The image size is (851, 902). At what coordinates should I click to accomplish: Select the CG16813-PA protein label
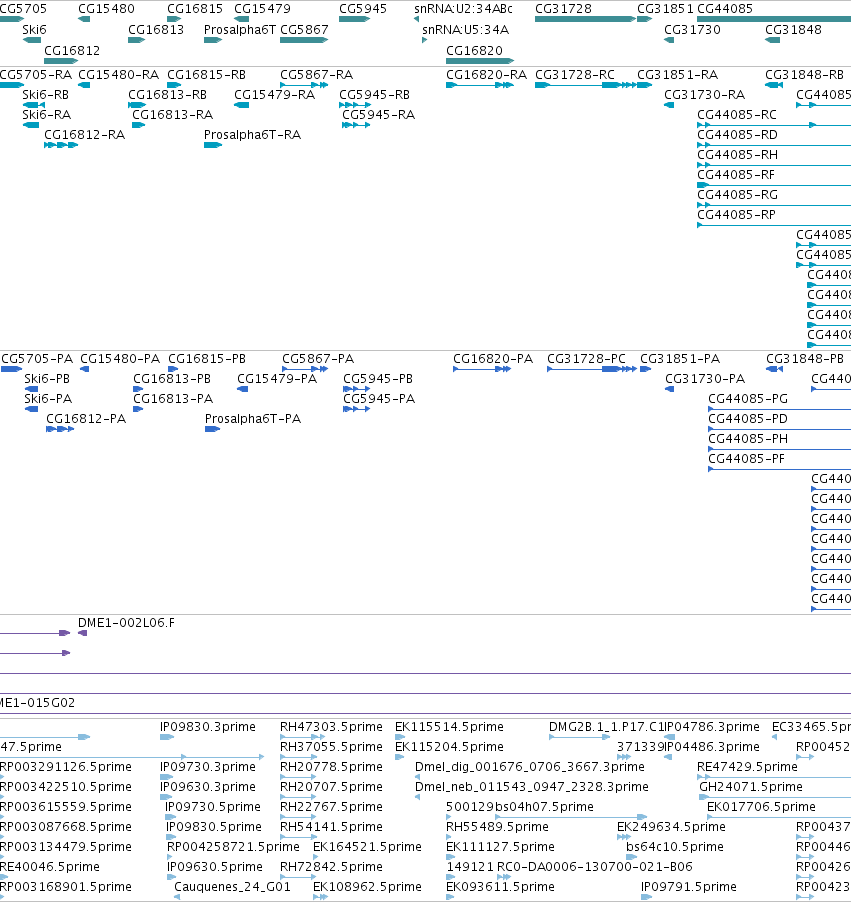click(x=173, y=399)
